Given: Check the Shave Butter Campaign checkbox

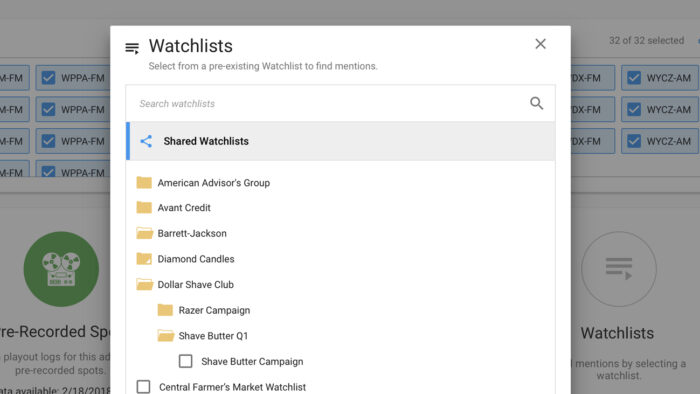Looking at the screenshot, I should pos(185,361).
